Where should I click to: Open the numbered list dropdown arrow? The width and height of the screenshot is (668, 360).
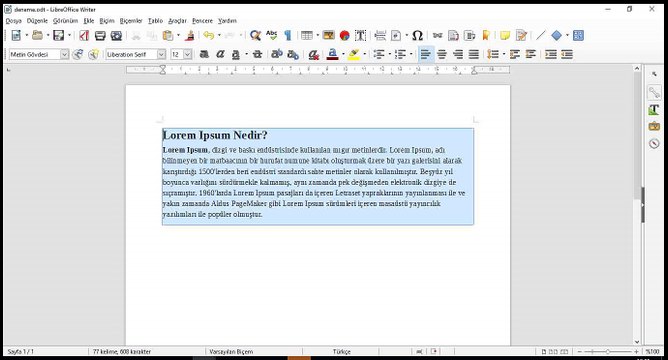coord(411,54)
